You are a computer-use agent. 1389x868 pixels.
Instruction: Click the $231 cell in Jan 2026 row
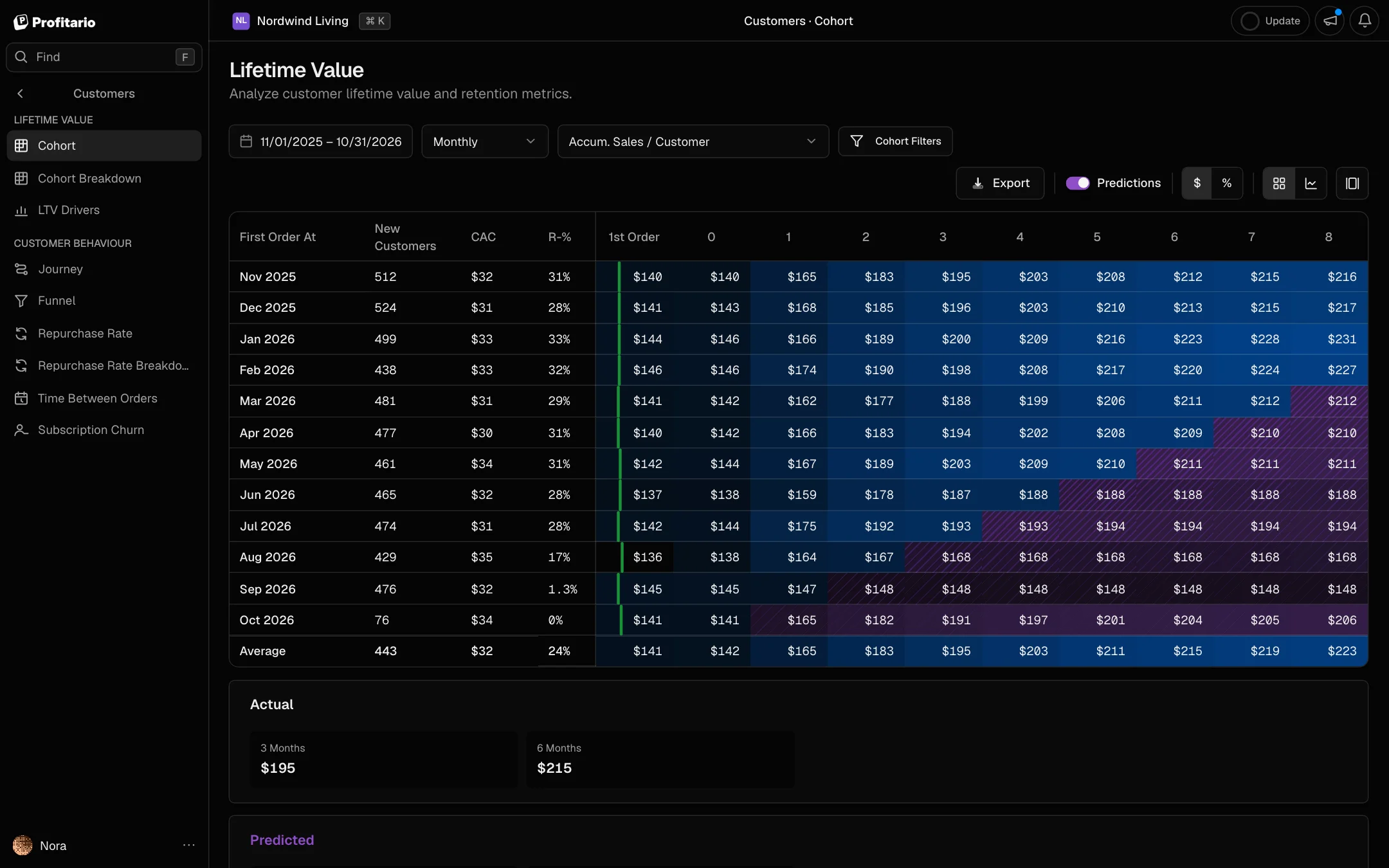click(1342, 339)
